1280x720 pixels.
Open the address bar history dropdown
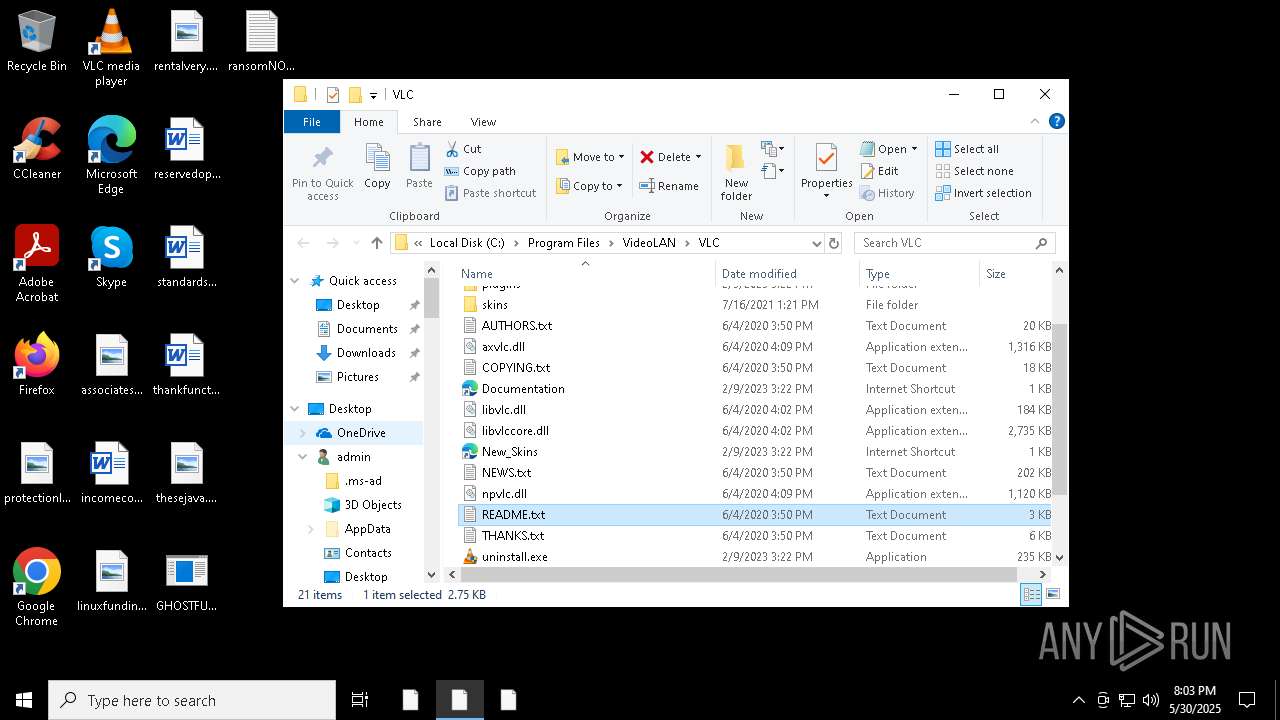tap(816, 243)
